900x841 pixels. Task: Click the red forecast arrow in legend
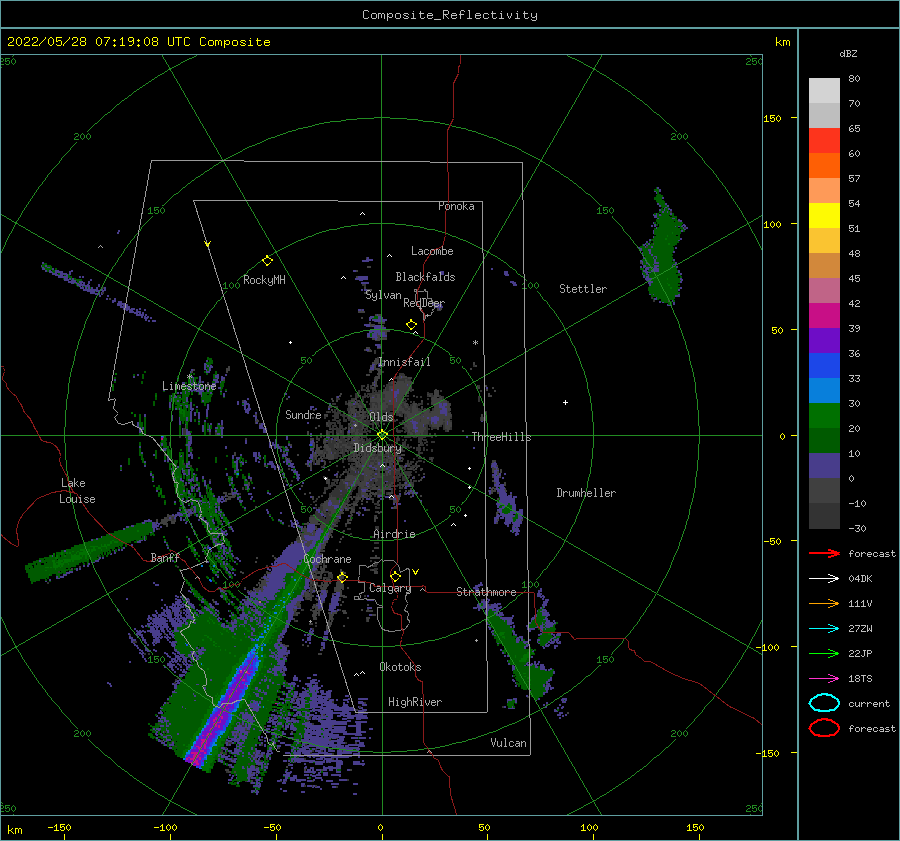coord(824,553)
